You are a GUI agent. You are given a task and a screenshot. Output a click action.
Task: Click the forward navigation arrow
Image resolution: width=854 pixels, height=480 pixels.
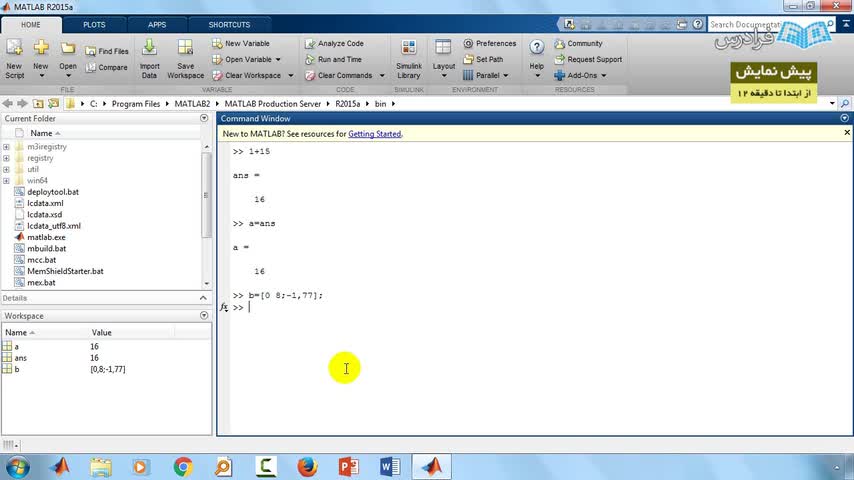point(22,104)
